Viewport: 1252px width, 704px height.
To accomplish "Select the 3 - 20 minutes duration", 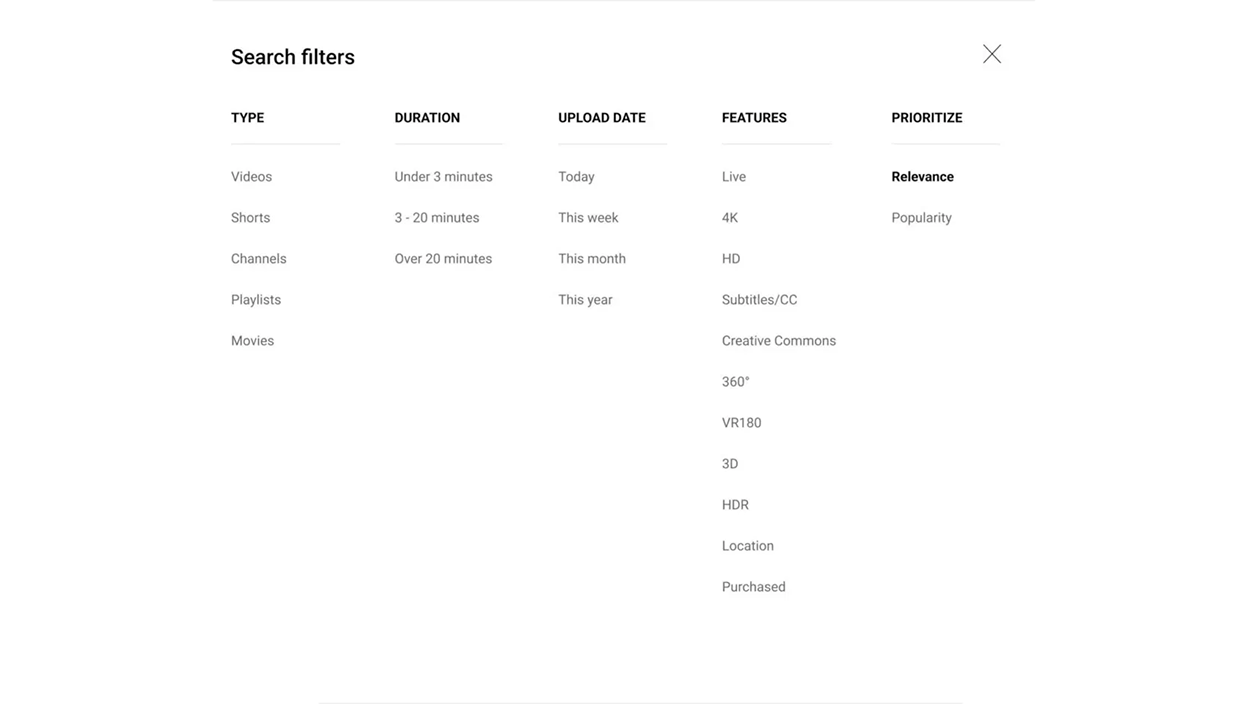I will coord(437,216).
